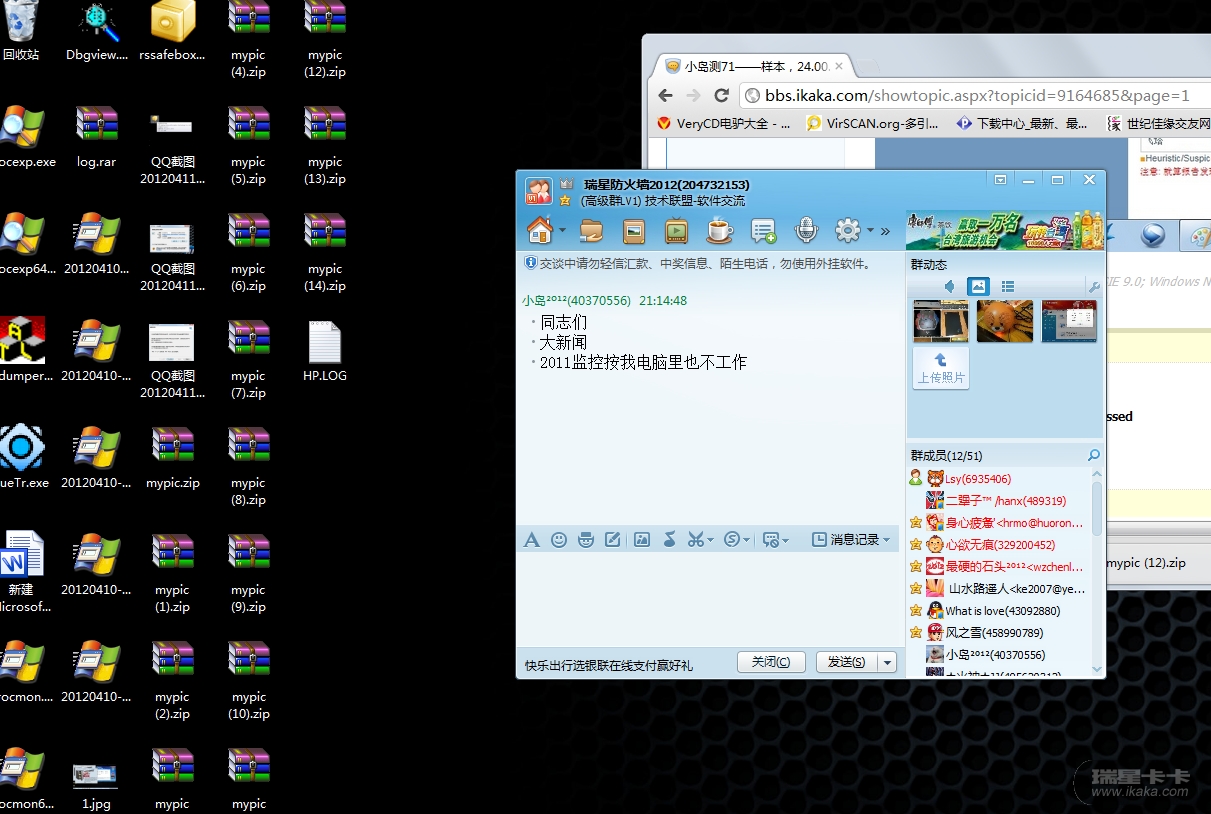Open font settings with the A icon
This screenshot has width=1211, height=814.
532,540
